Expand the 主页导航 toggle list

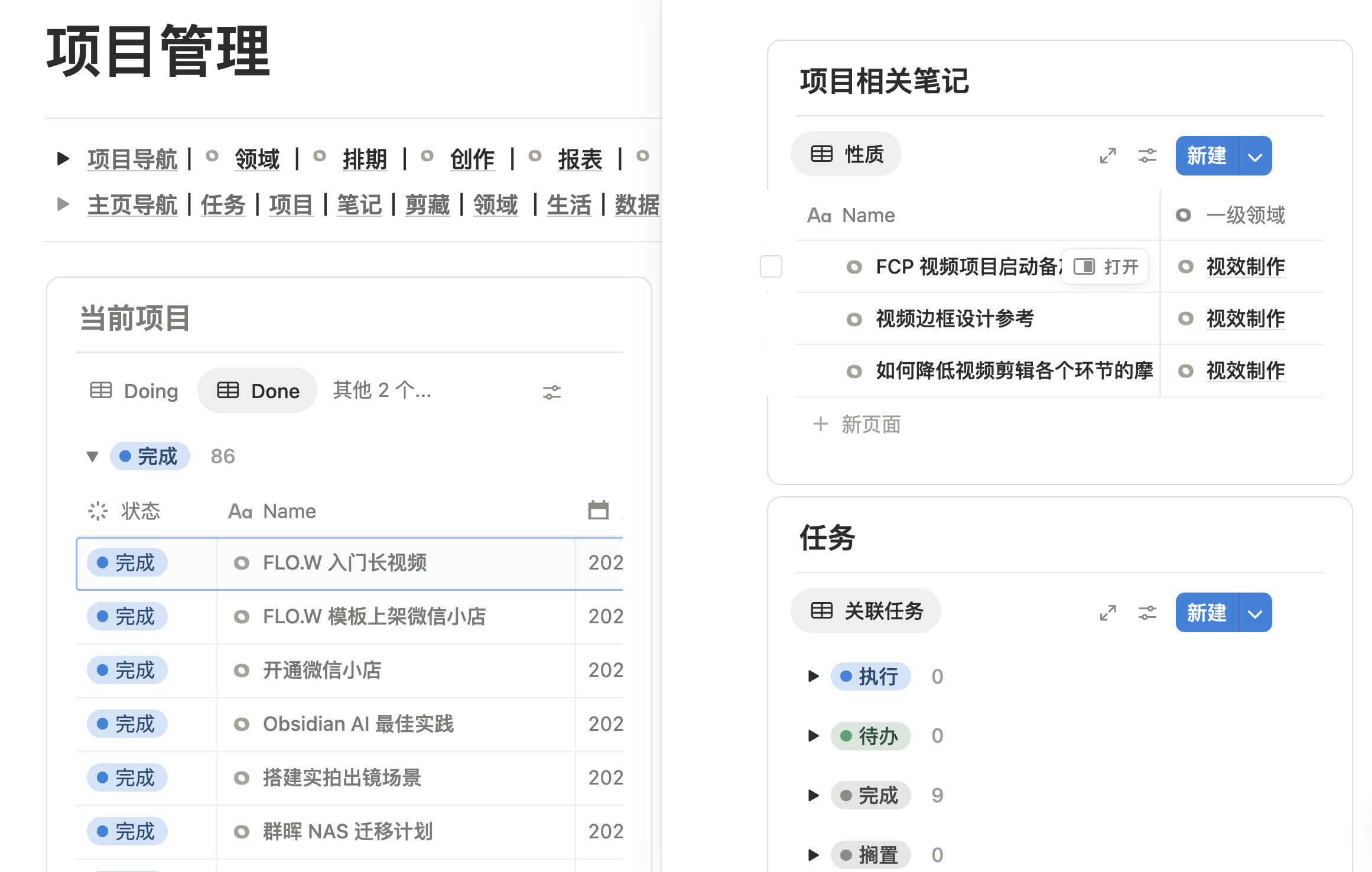(63, 204)
